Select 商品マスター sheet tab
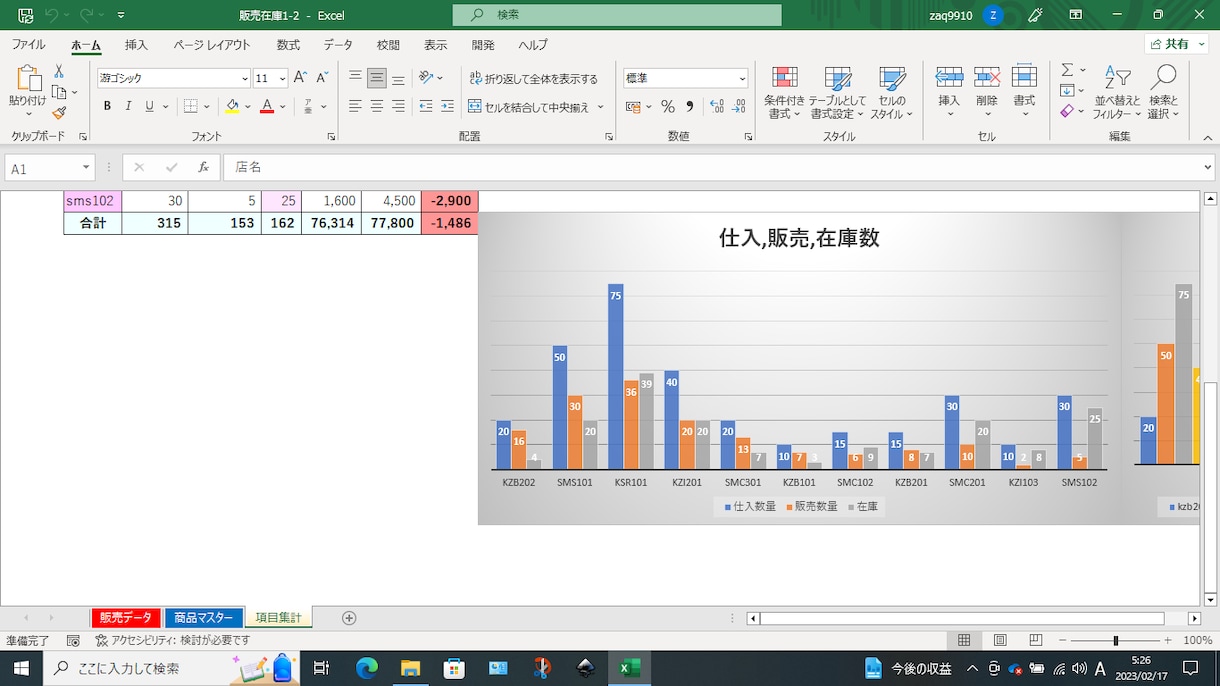Screen dimensions: 1220x686 coord(204,618)
